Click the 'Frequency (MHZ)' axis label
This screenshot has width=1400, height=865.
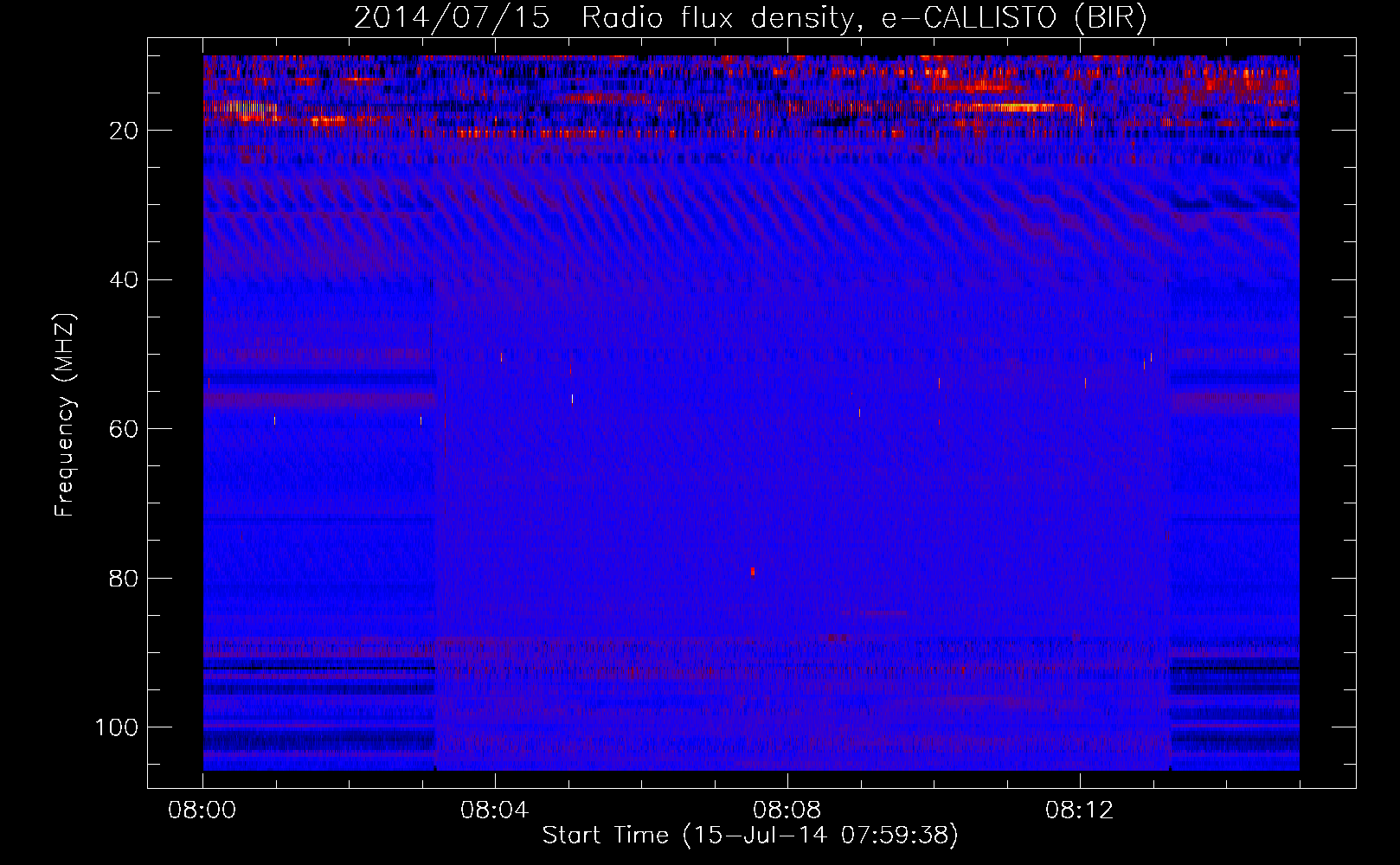coord(65,415)
